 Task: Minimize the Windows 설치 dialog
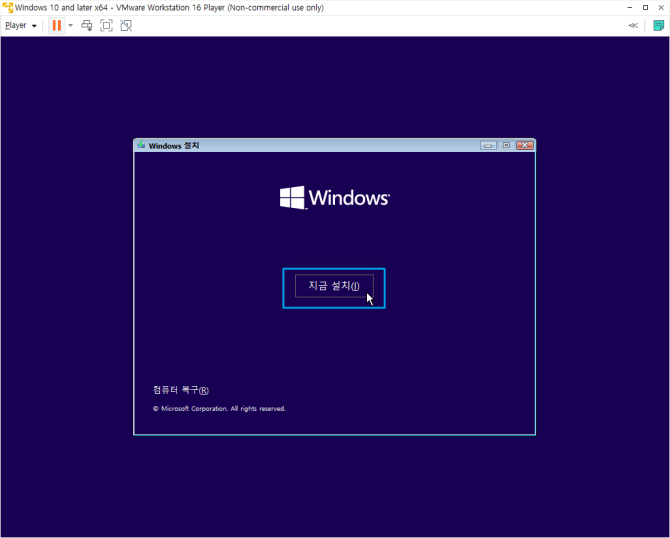click(x=488, y=146)
